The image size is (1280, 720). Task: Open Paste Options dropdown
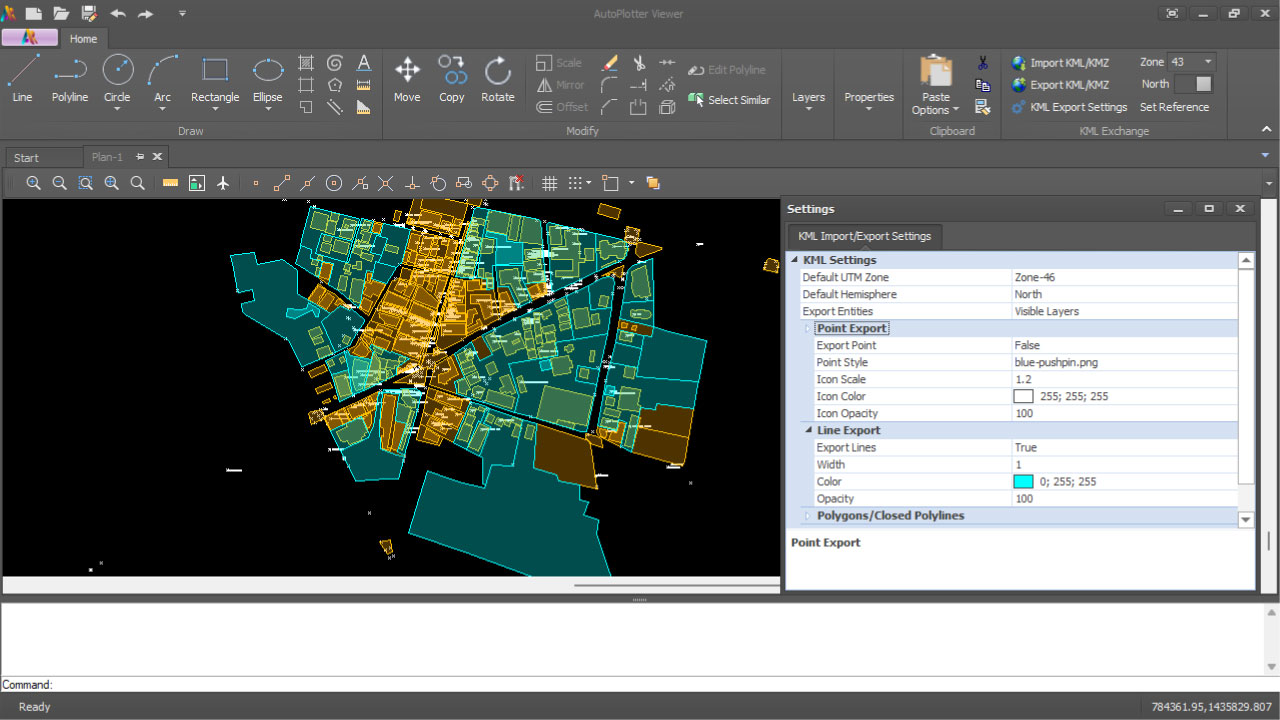pyautogui.click(x=936, y=104)
